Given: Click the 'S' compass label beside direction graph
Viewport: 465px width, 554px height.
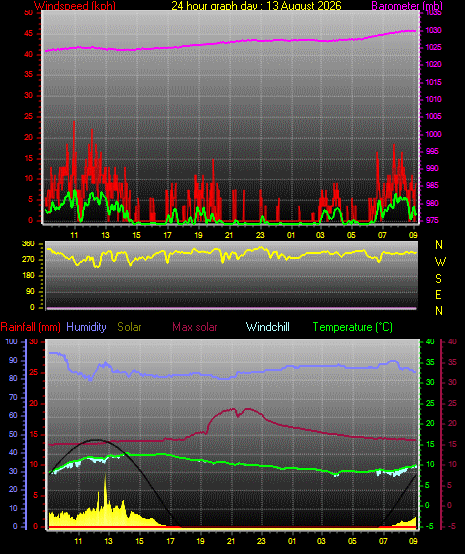Looking at the screenshot, I should (438, 279).
